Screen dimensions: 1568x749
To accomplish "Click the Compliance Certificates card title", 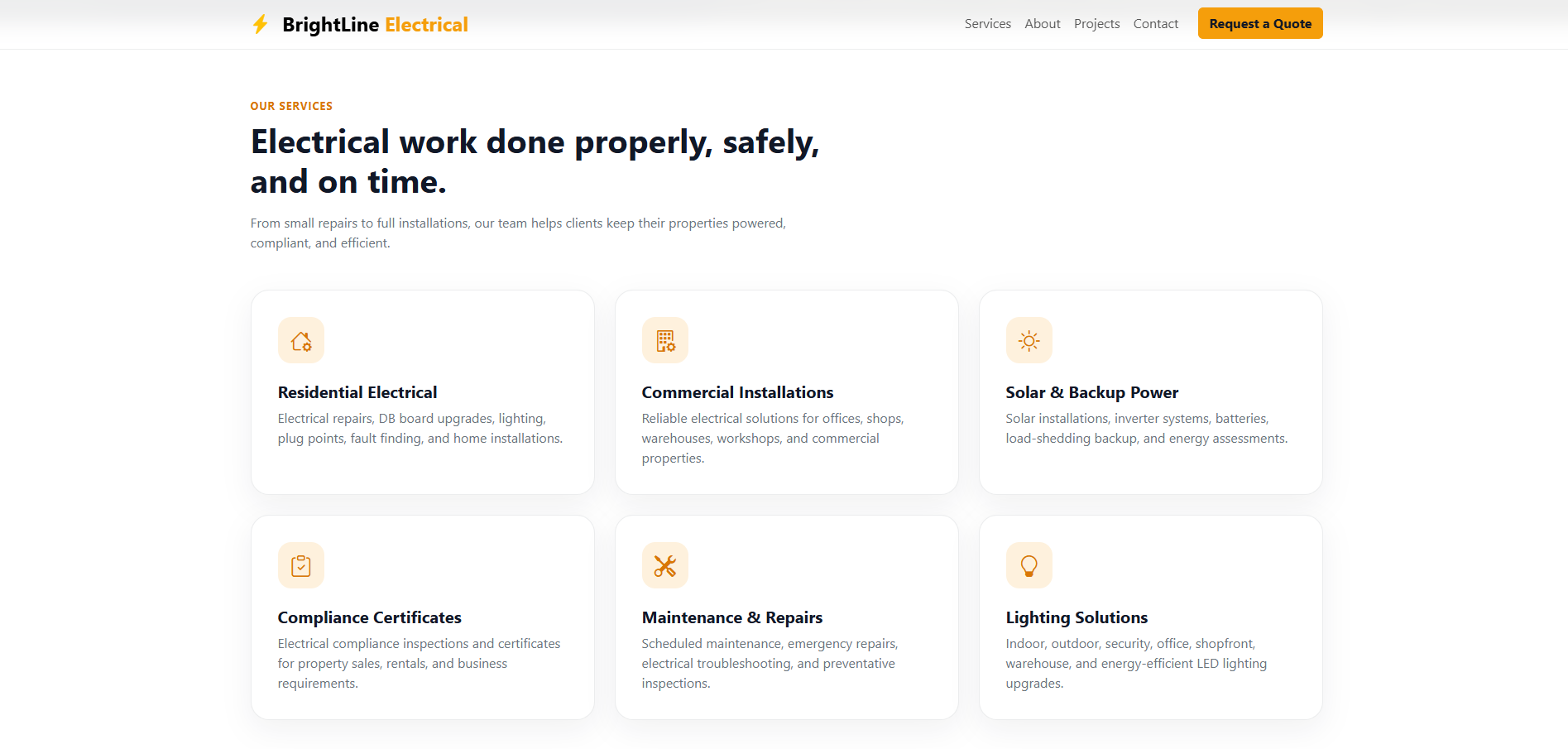I will (x=369, y=617).
